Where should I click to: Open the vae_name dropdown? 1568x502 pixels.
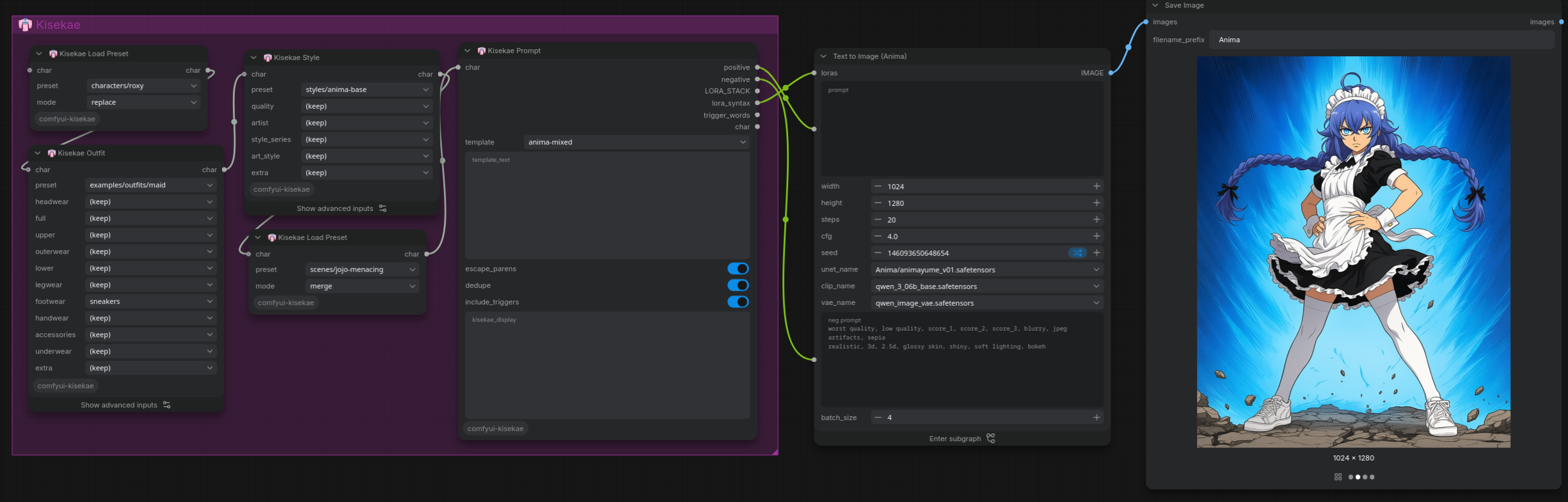pos(987,303)
